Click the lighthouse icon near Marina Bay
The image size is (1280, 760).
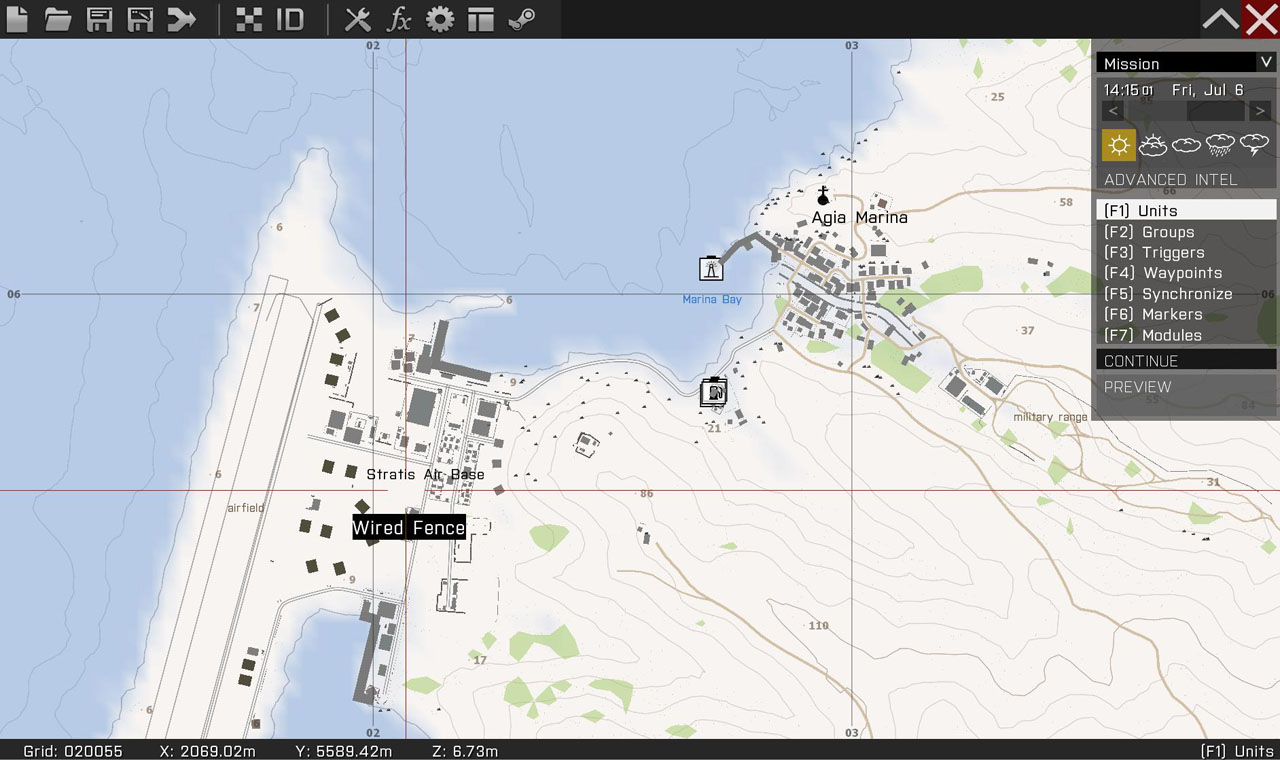710,267
